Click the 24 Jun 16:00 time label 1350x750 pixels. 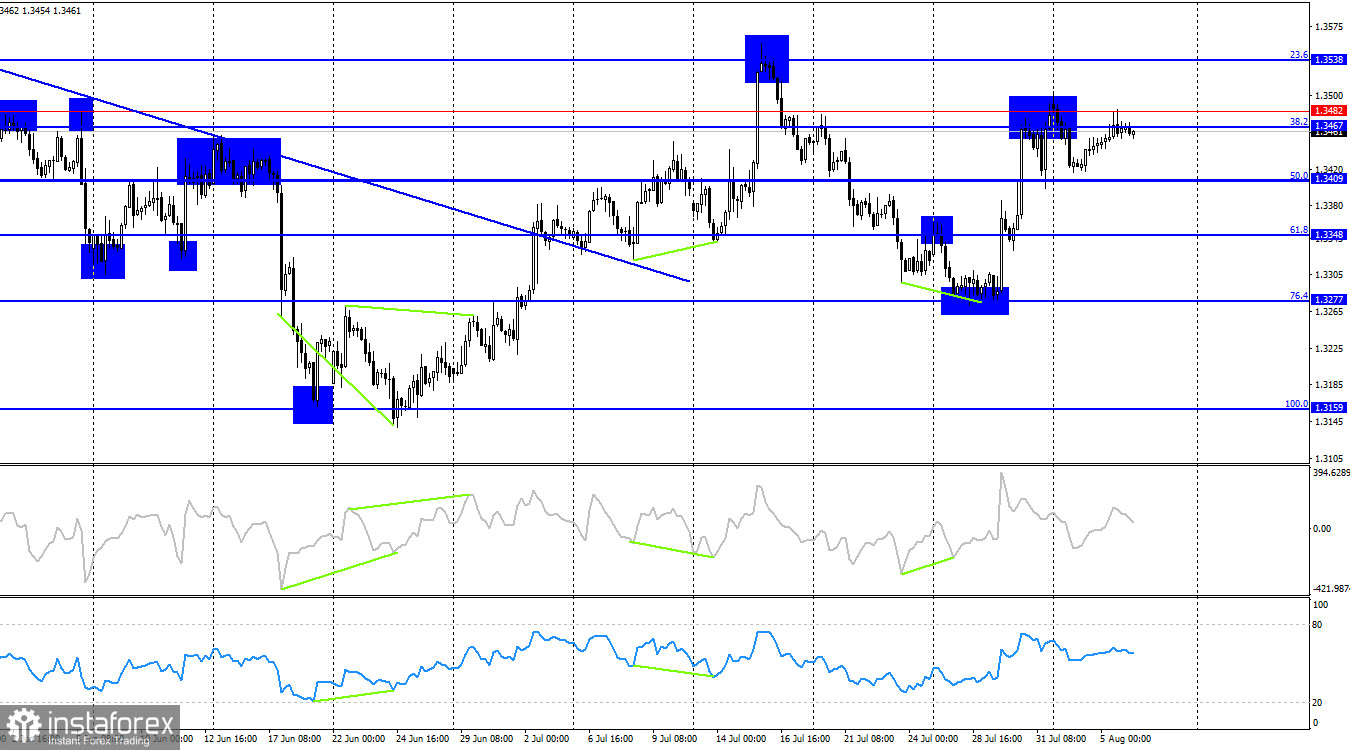click(x=424, y=739)
